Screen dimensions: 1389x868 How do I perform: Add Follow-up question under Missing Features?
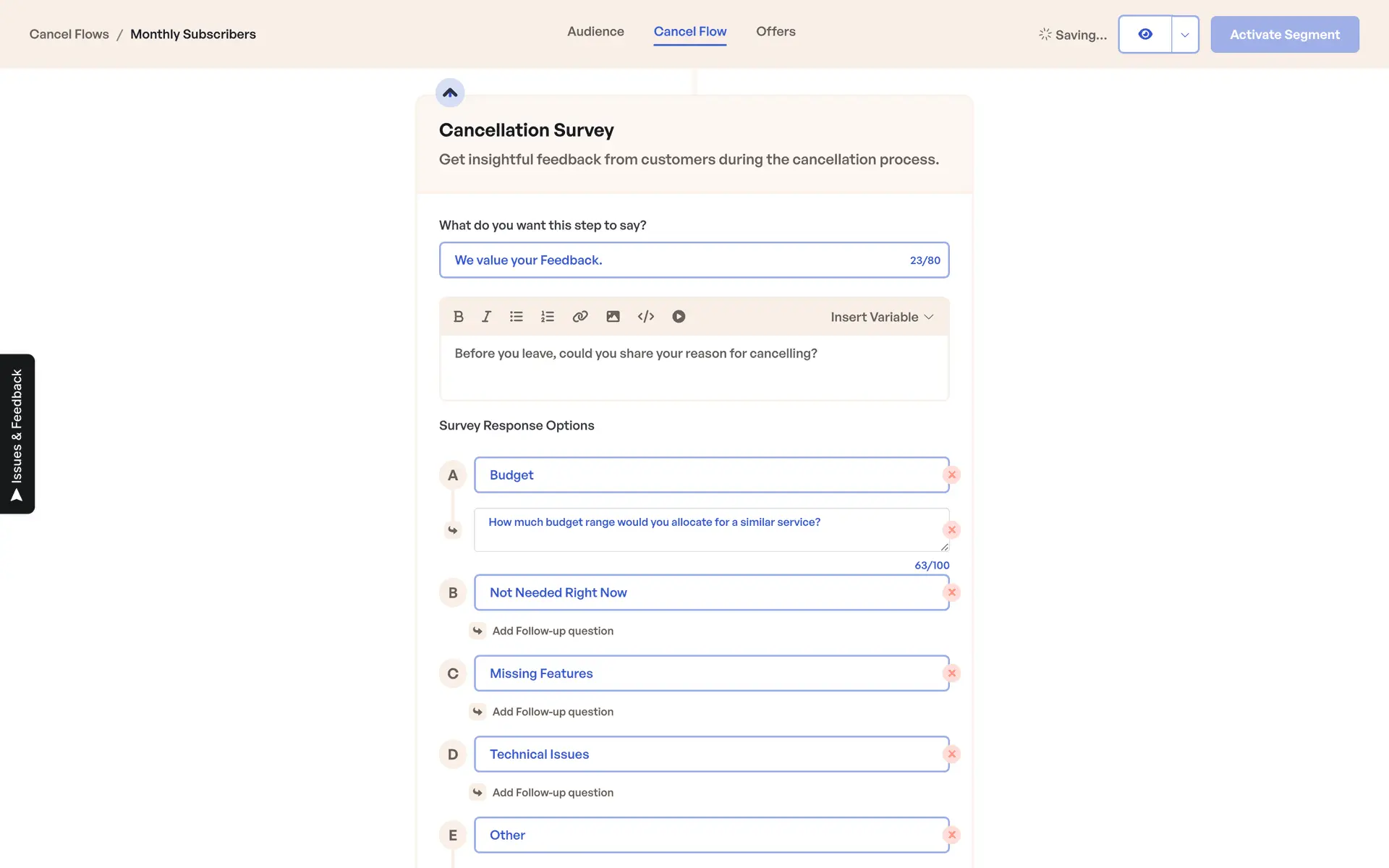coord(552,712)
